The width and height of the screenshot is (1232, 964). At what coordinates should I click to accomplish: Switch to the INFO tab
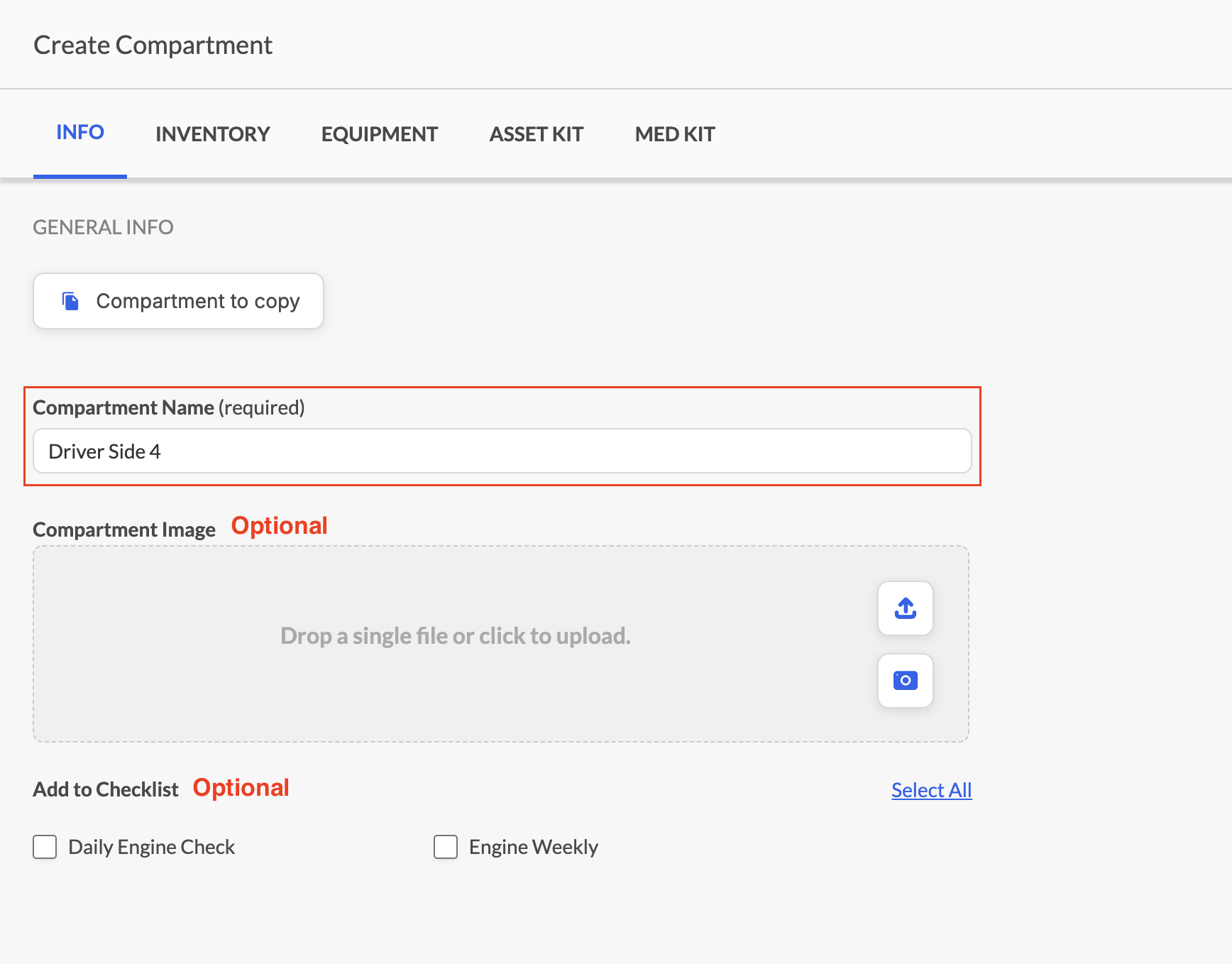coord(80,133)
